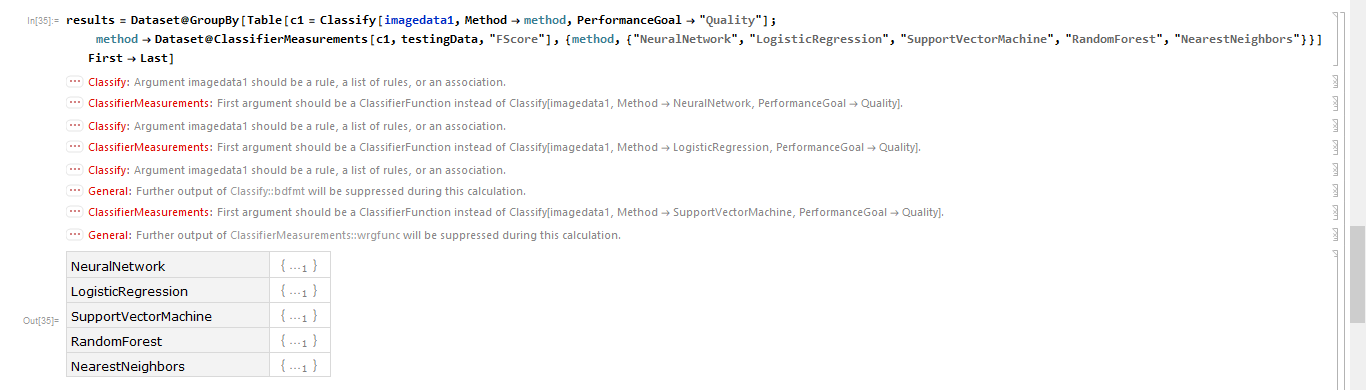
Task: Expand elided value in RandomForest row
Action: (x=299, y=342)
